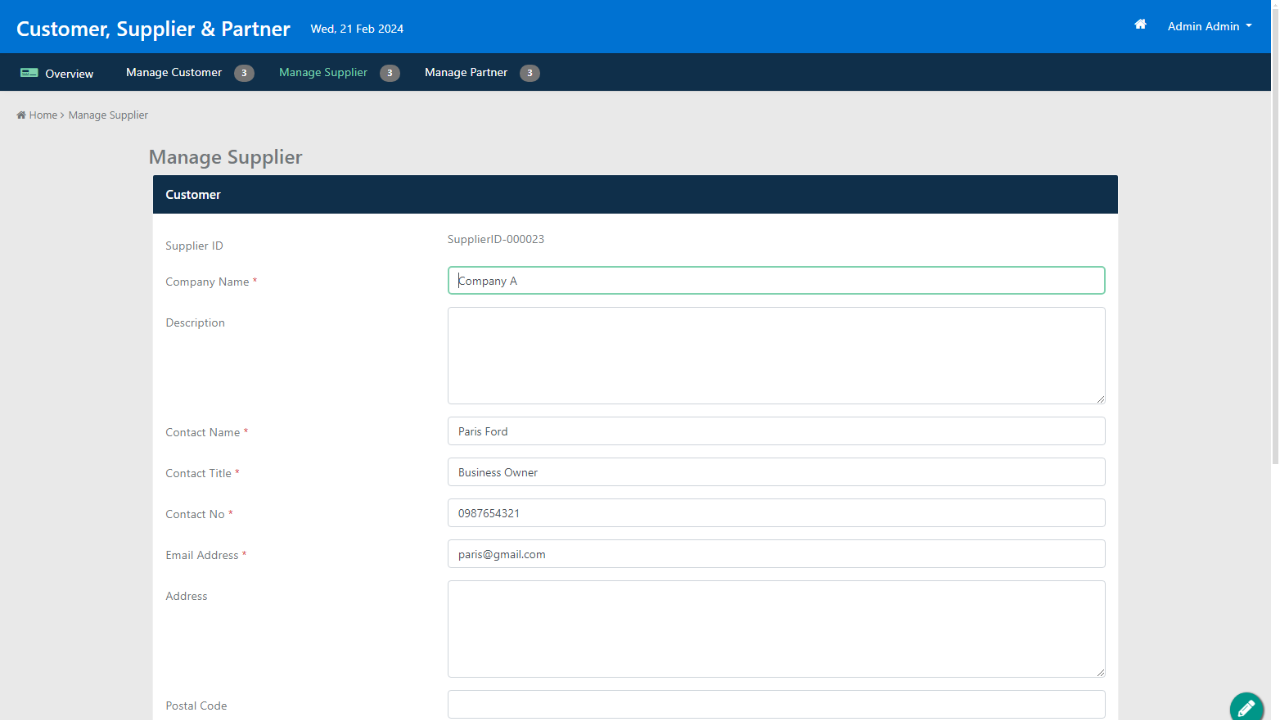Select the Manage Supplier tab
This screenshot has width=1280, height=720.
coord(323,72)
